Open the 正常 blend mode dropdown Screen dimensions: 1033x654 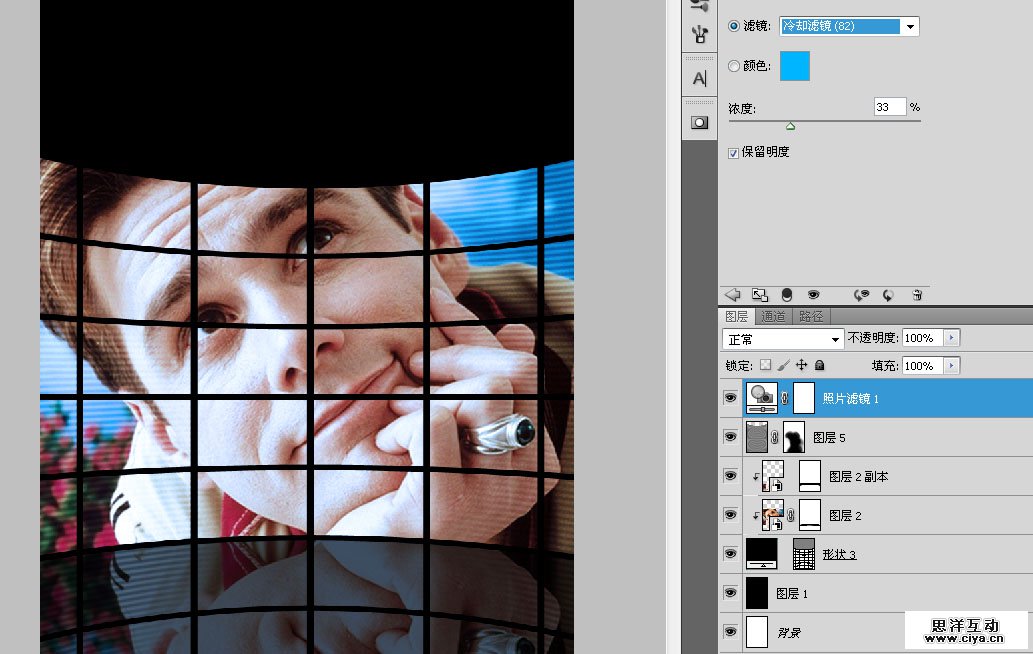(x=783, y=339)
